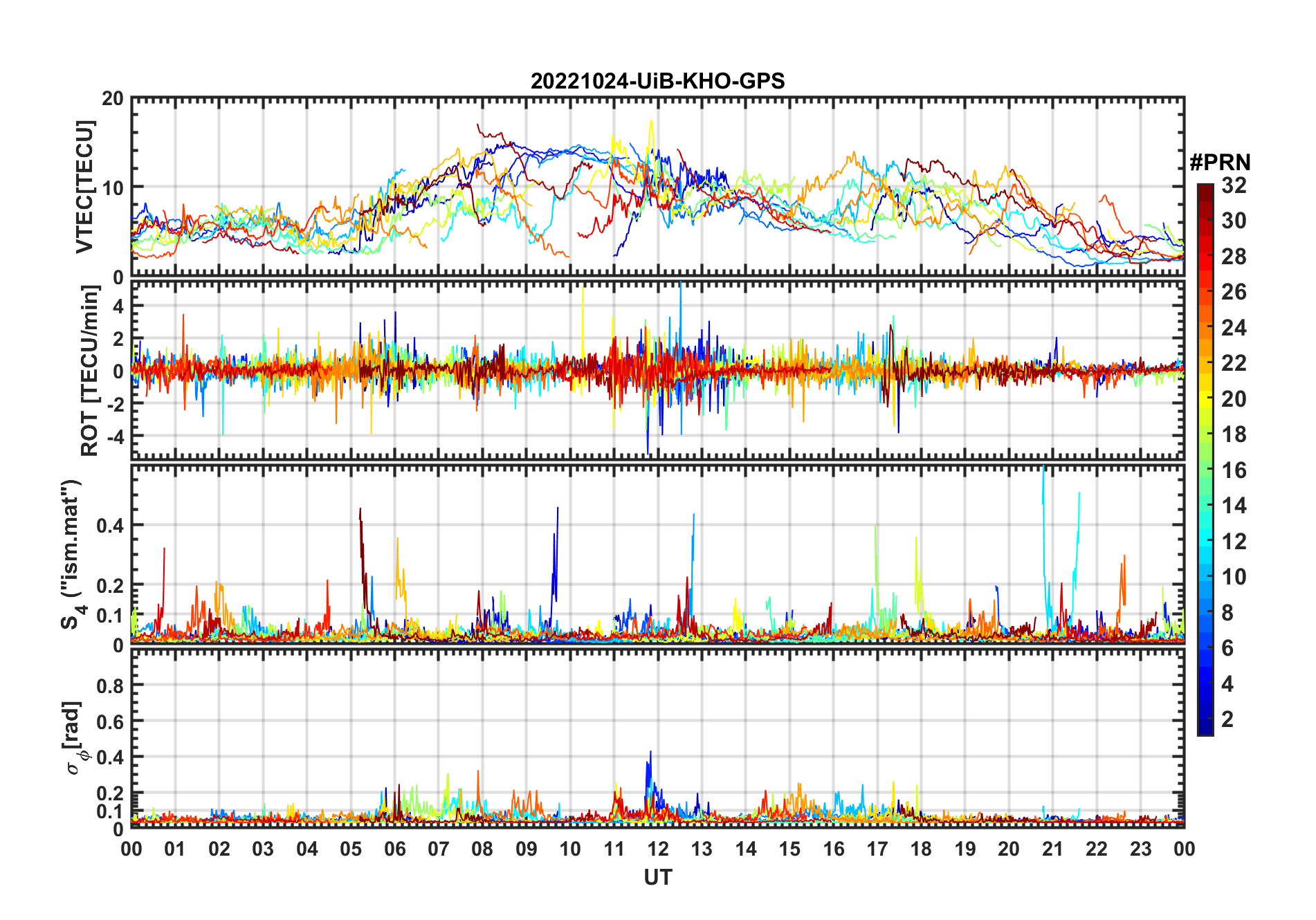Click colorbar tick label 24

(1234, 327)
